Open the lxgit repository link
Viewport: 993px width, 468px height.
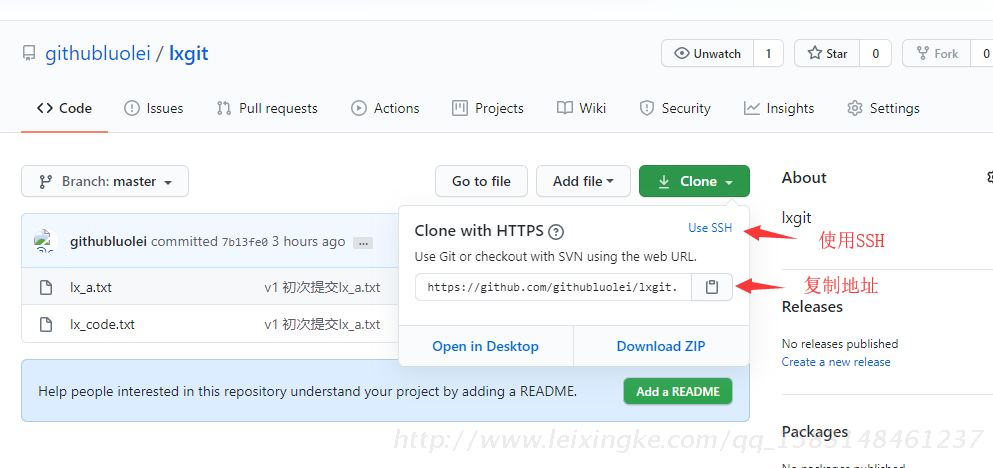[x=189, y=53]
